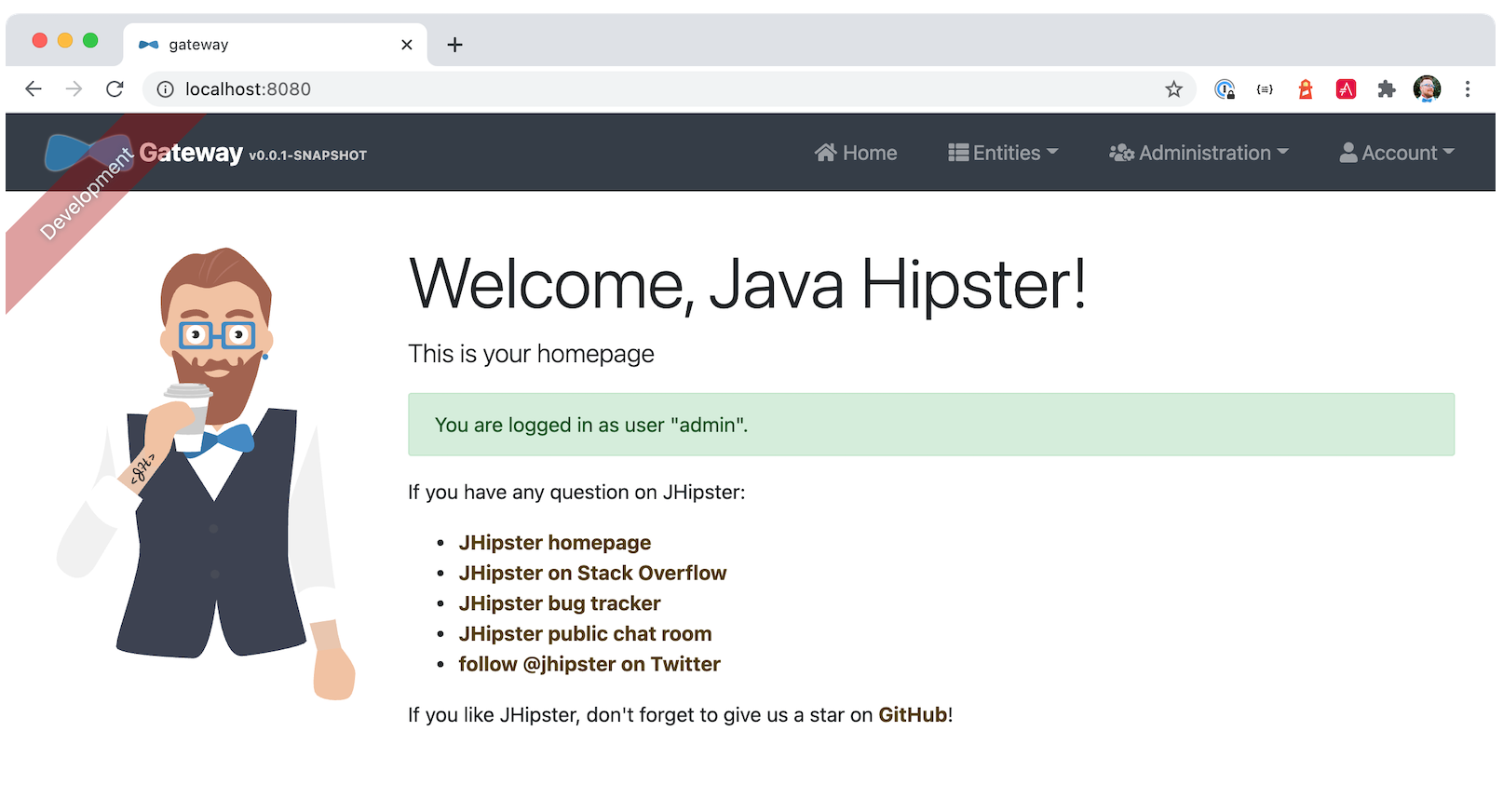Image resolution: width=1503 pixels, height=812 pixels.
Task: Open a new browser tab
Action: pos(454,45)
